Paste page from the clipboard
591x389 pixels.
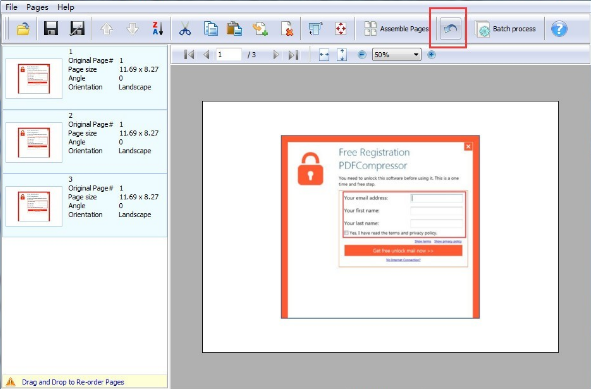234,29
